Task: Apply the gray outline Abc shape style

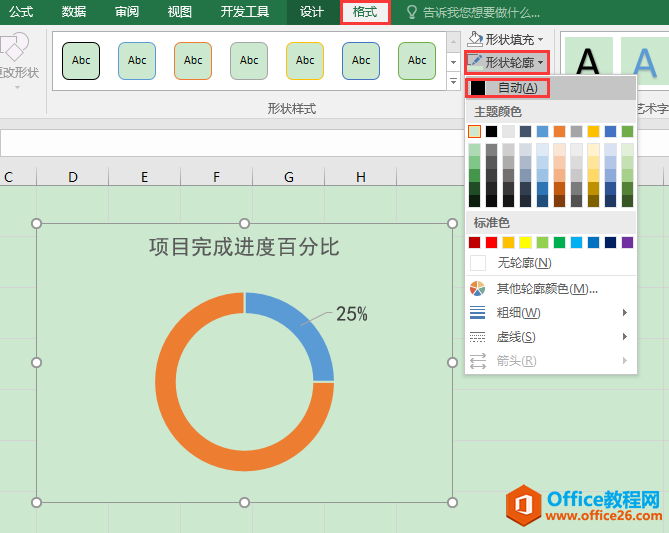Action: tap(249, 61)
